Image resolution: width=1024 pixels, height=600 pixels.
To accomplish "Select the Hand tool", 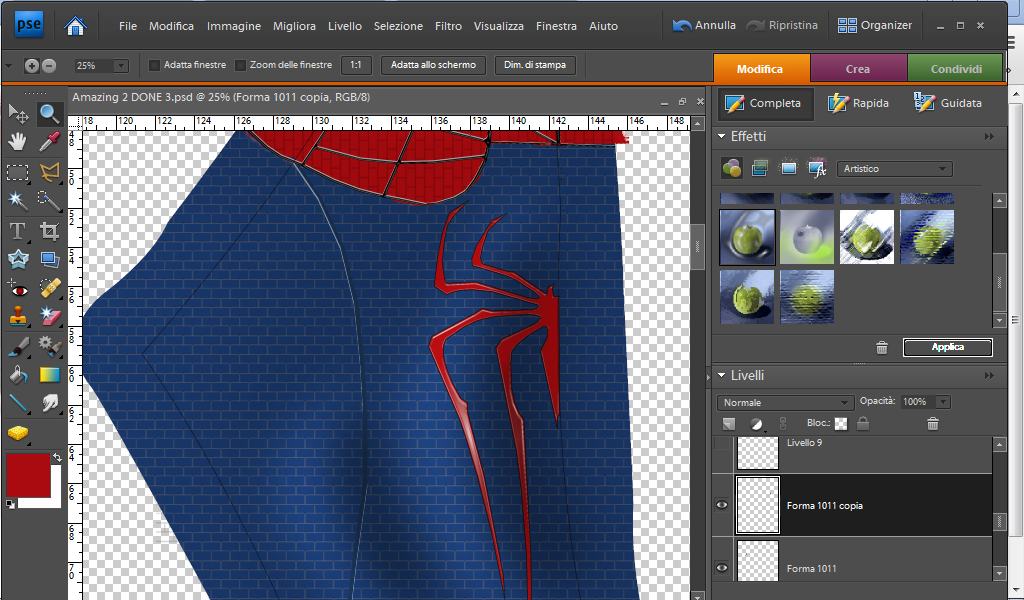I will (x=18, y=141).
